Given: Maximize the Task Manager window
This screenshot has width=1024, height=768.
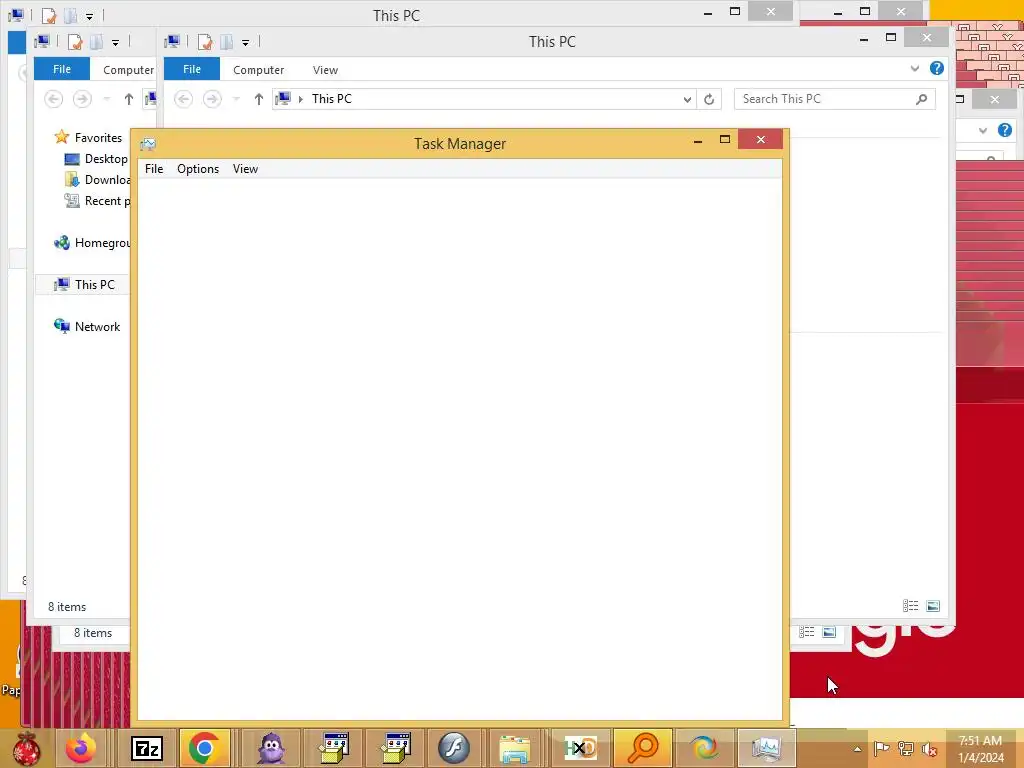Looking at the screenshot, I should point(725,140).
